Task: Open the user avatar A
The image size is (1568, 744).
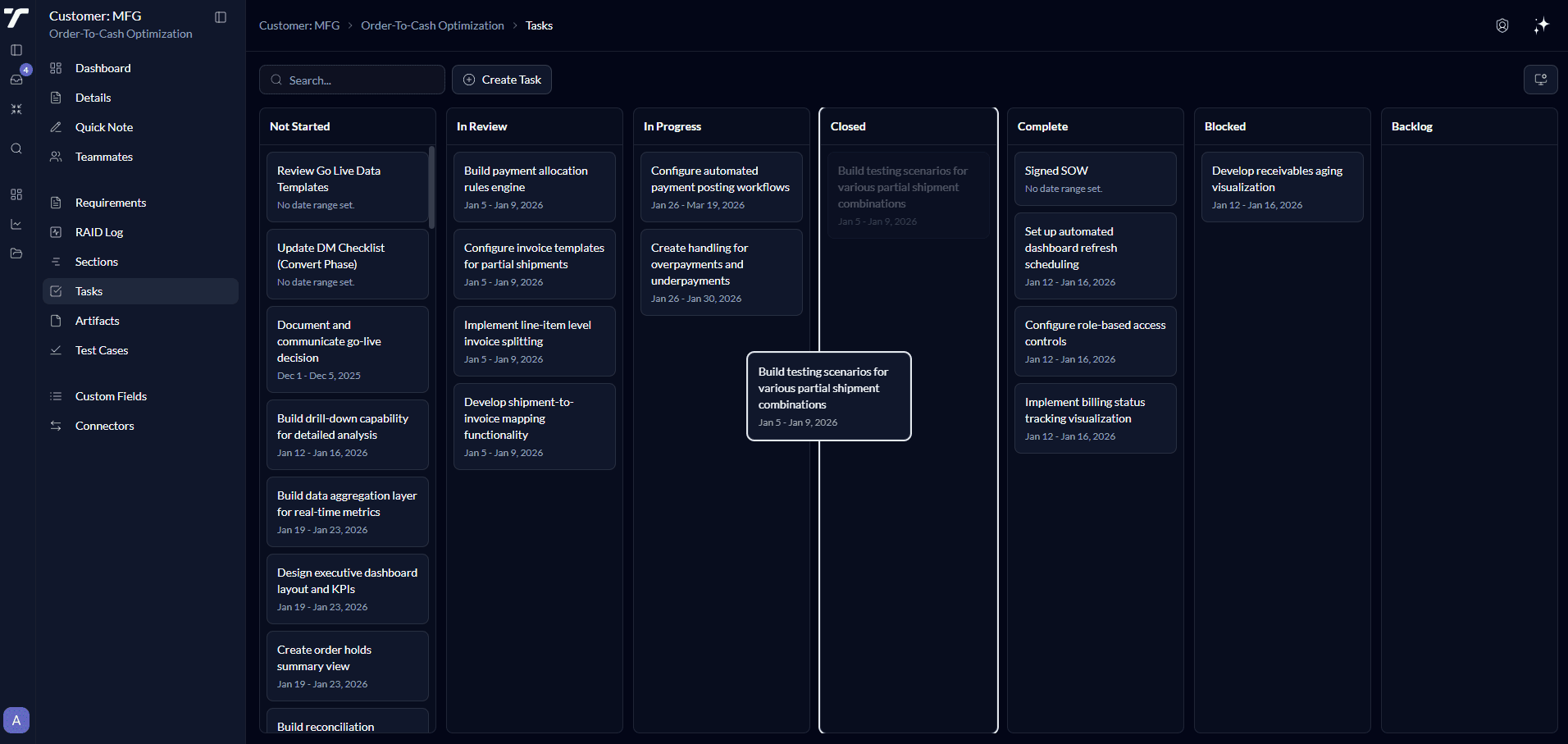Action: click(16, 720)
